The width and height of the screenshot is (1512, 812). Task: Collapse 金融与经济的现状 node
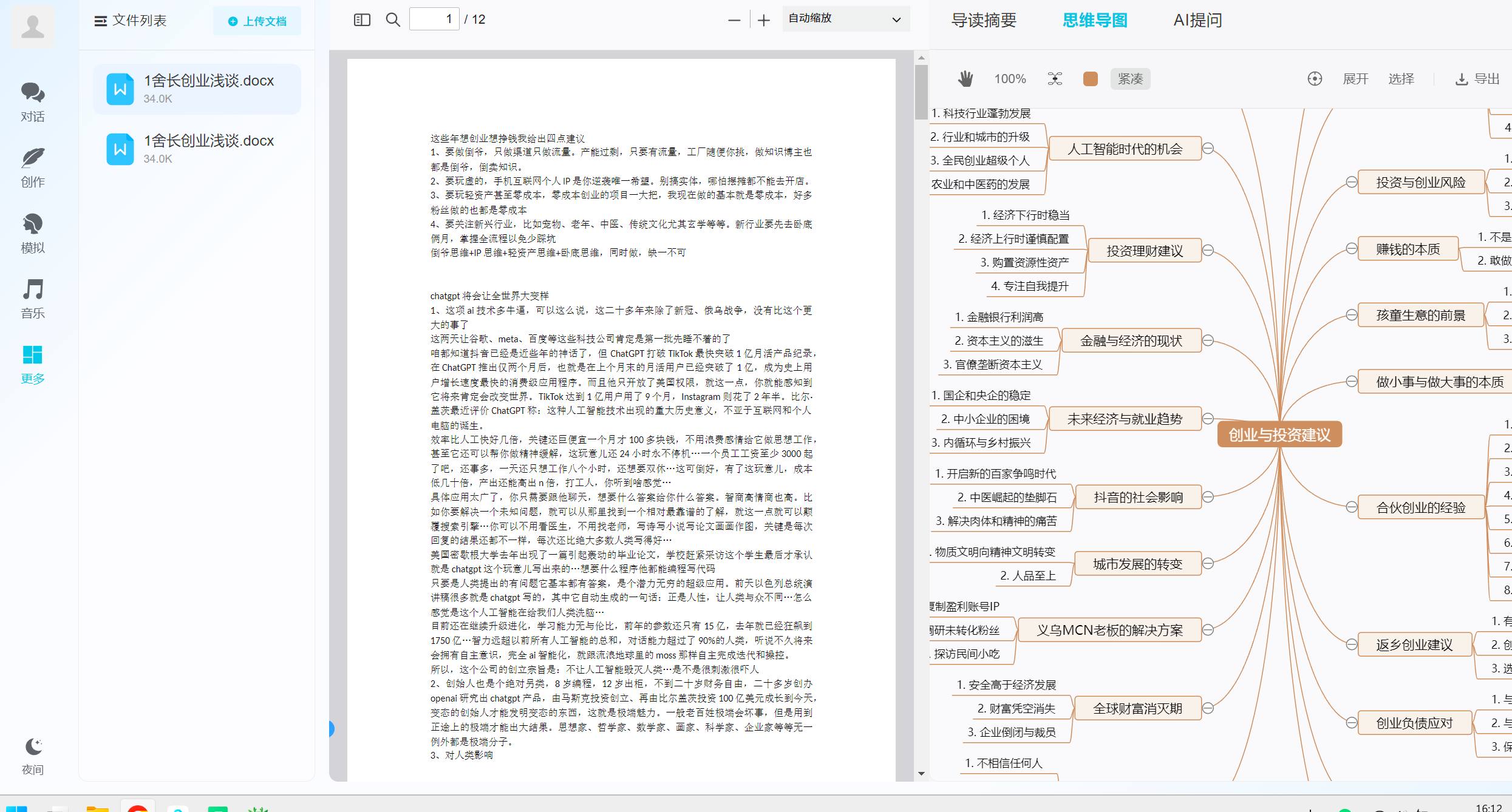(1208, 340)
